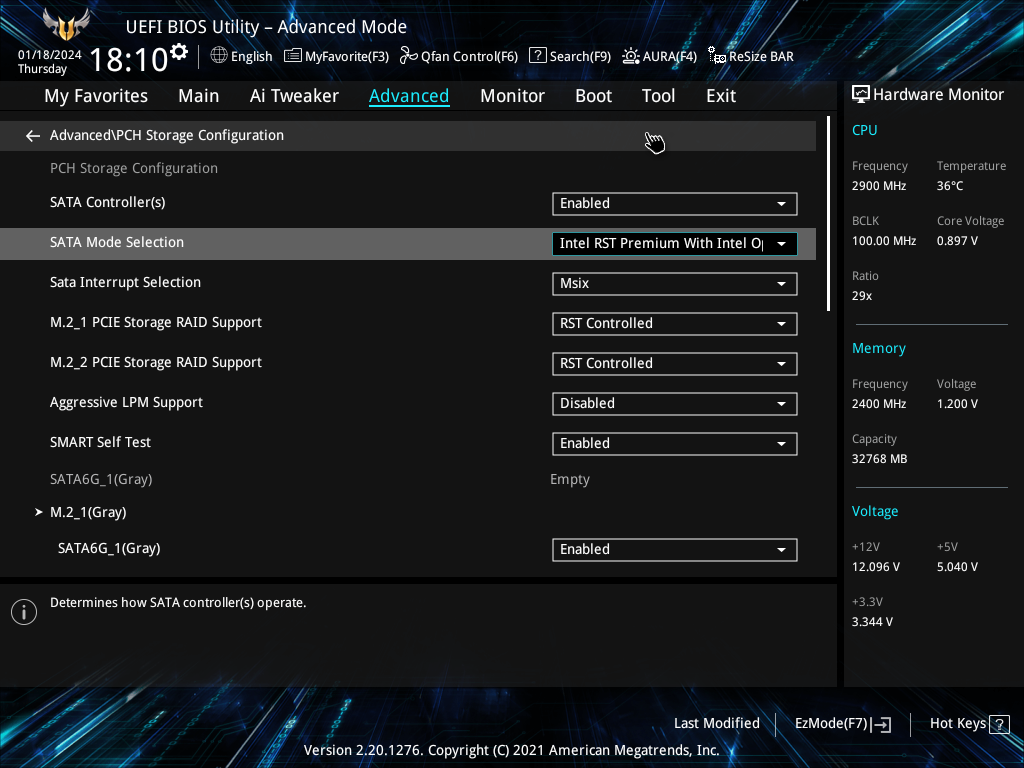Click the Search question mark icon
Screen dimensions: 1024x768
pyautogui.click(x=537, y=56)
